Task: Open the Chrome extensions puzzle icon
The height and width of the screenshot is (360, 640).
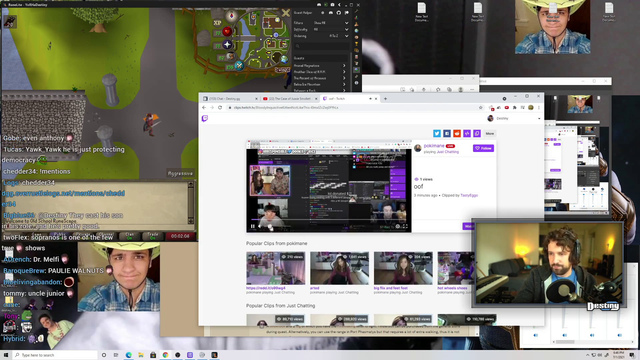Action: [515, 108]
